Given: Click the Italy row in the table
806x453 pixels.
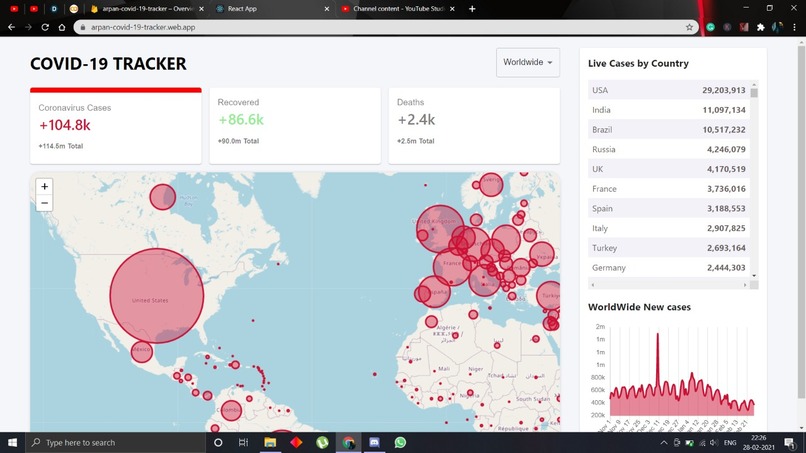Looking at the screenshot, I should pos(669,228).
